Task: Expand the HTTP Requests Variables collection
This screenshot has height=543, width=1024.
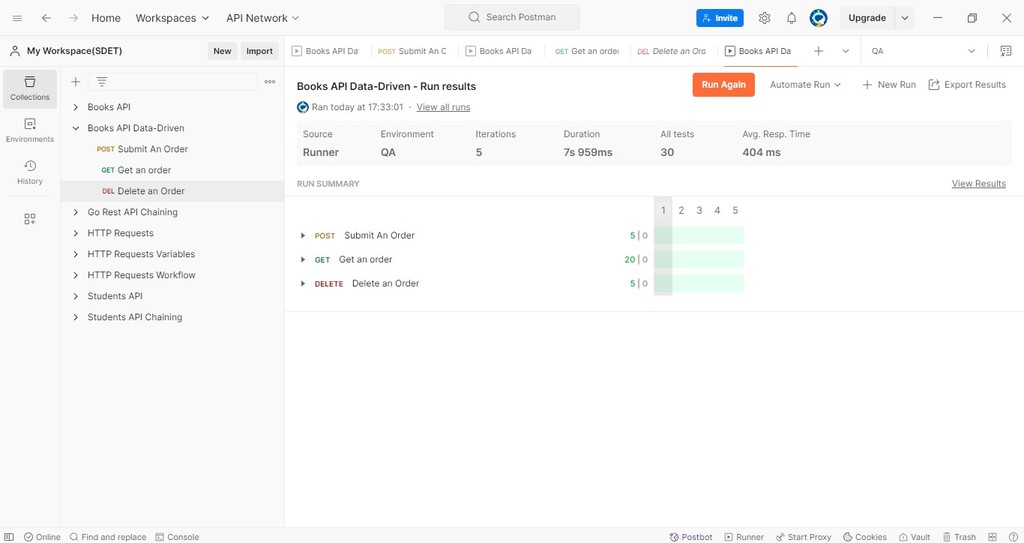Action: point(76,254)
